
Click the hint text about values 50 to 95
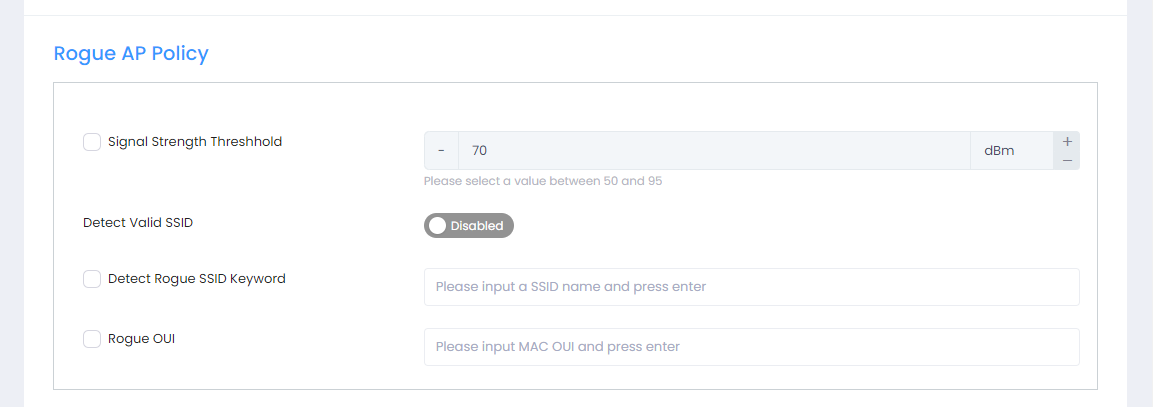pos(543,182)
